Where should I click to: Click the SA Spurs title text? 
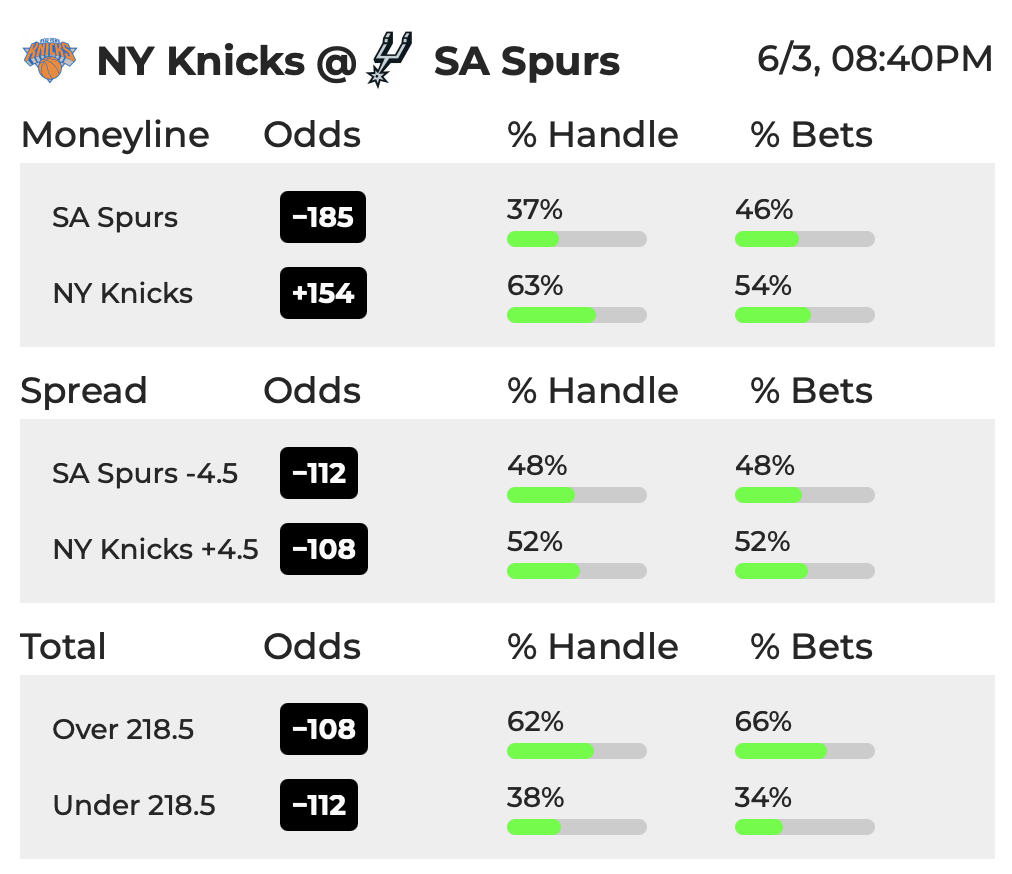pyautogui.click(x=527, y=62)
